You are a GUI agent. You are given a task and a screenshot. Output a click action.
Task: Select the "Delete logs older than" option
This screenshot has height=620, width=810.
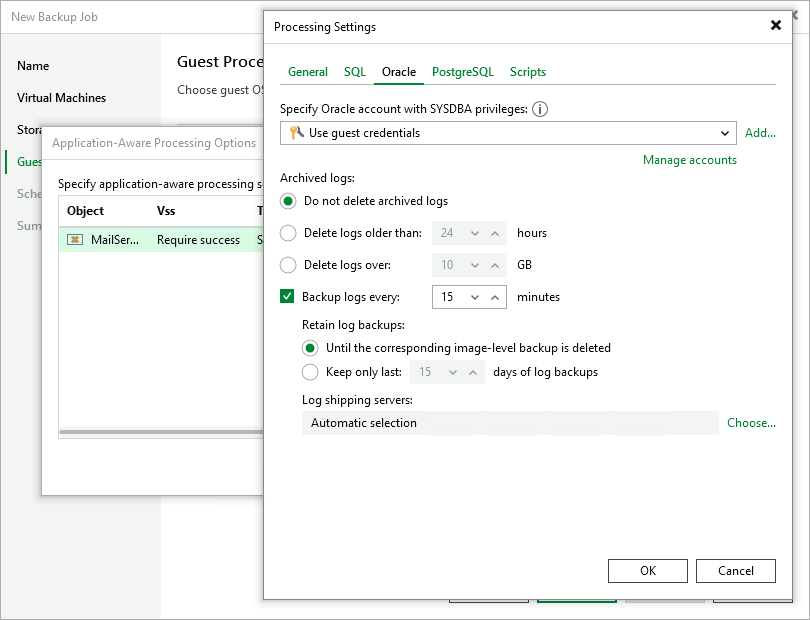pyautogui.click(x=289, y=233)
